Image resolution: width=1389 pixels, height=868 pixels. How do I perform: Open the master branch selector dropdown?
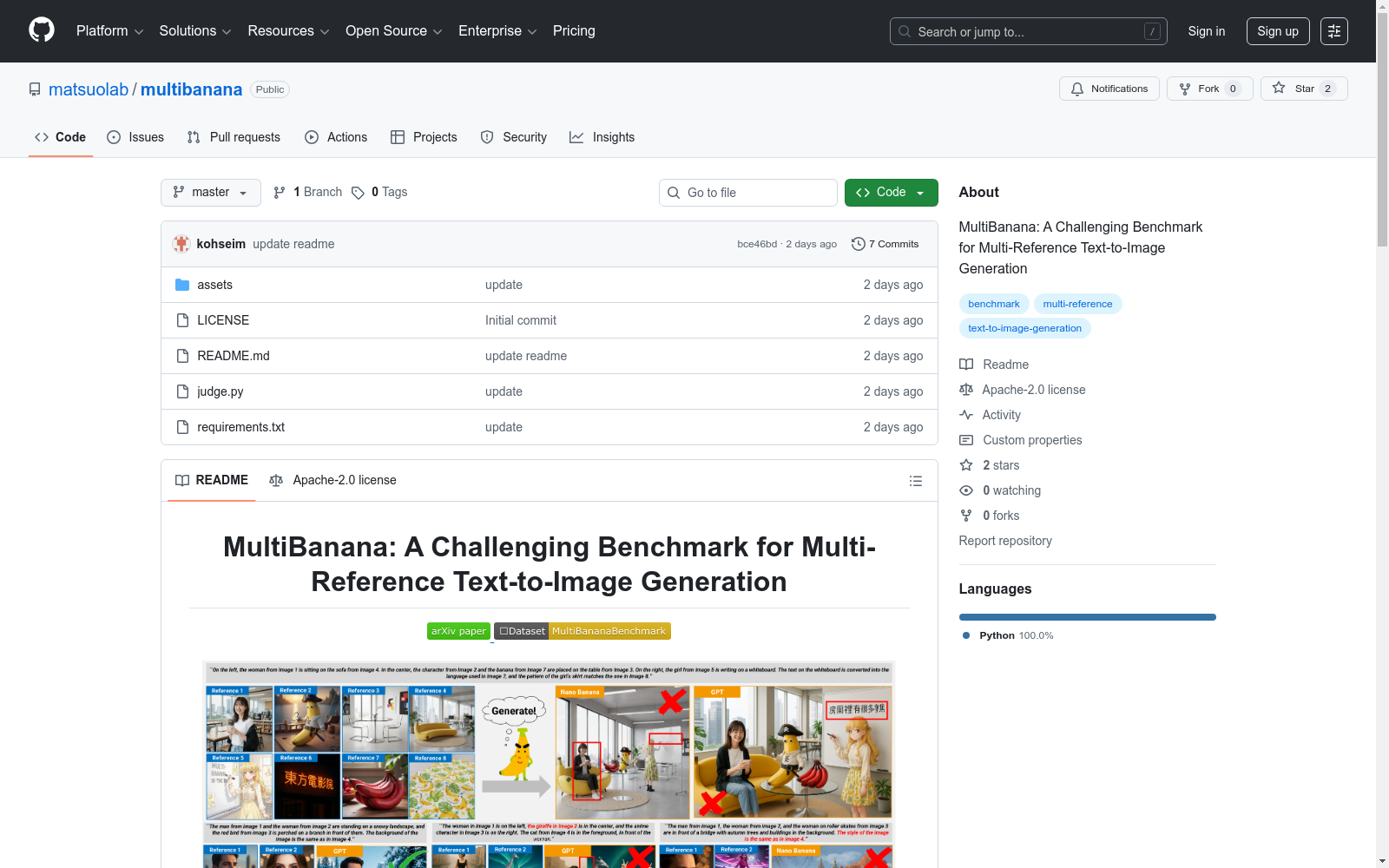(x=211, y=193)
